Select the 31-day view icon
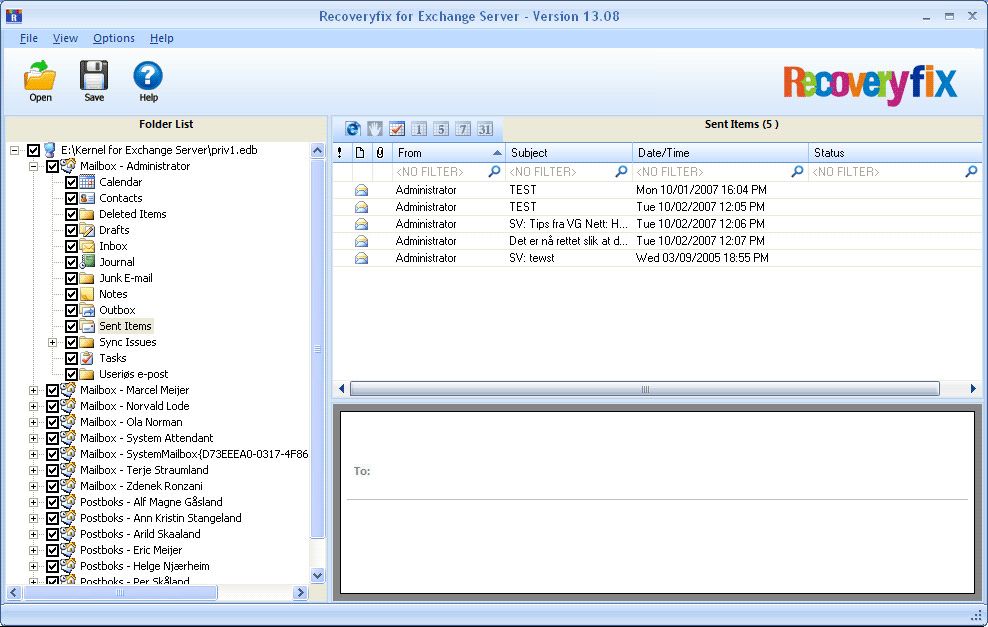The width and height of the screenshot is (988, 627). [485, 129]
